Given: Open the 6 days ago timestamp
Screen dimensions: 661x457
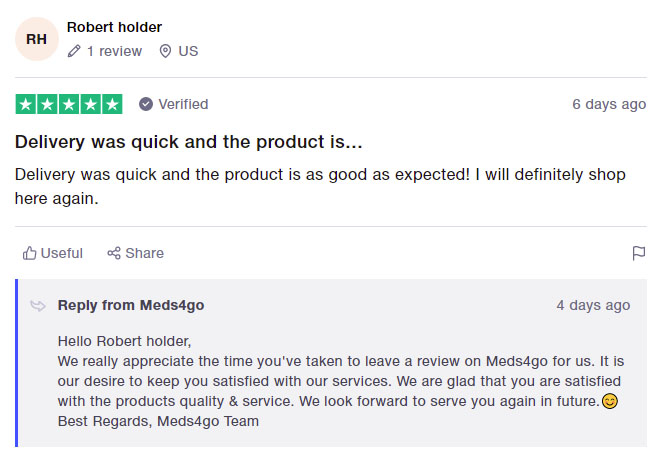Looking at the screenshot, I should [x=609, y=104].
